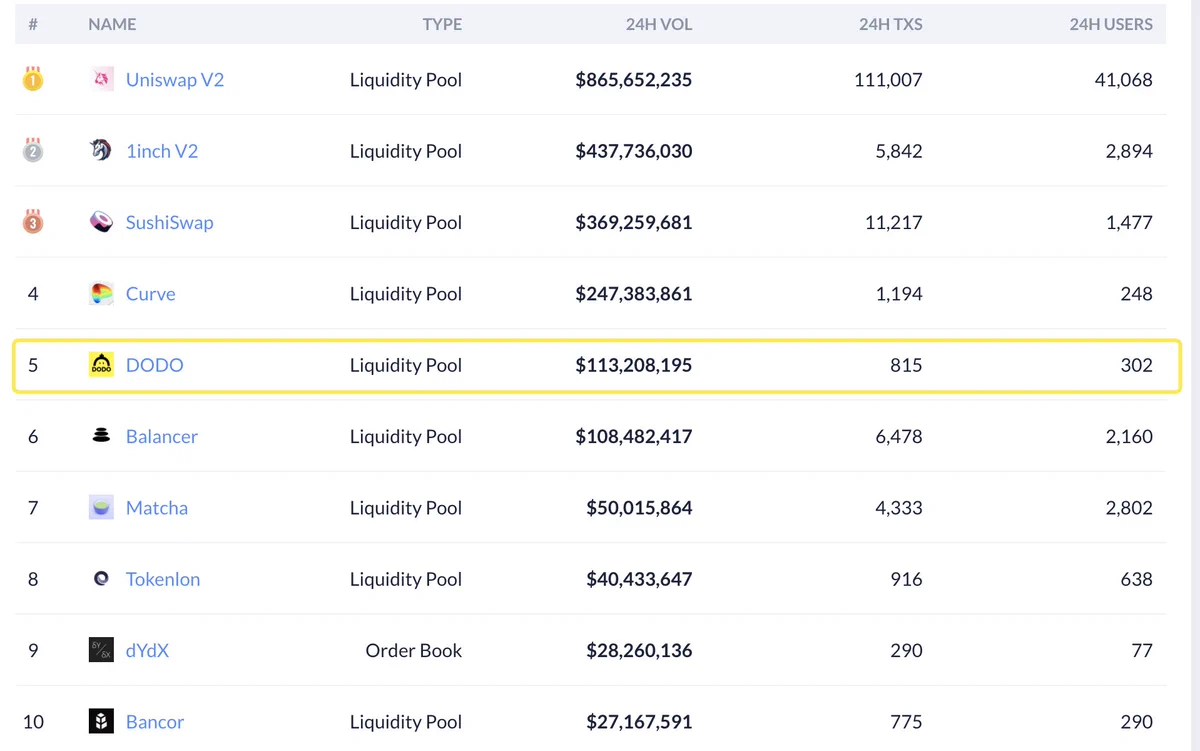
Task: Click the 2,160 users cell
Action: tap(1129, 436)
